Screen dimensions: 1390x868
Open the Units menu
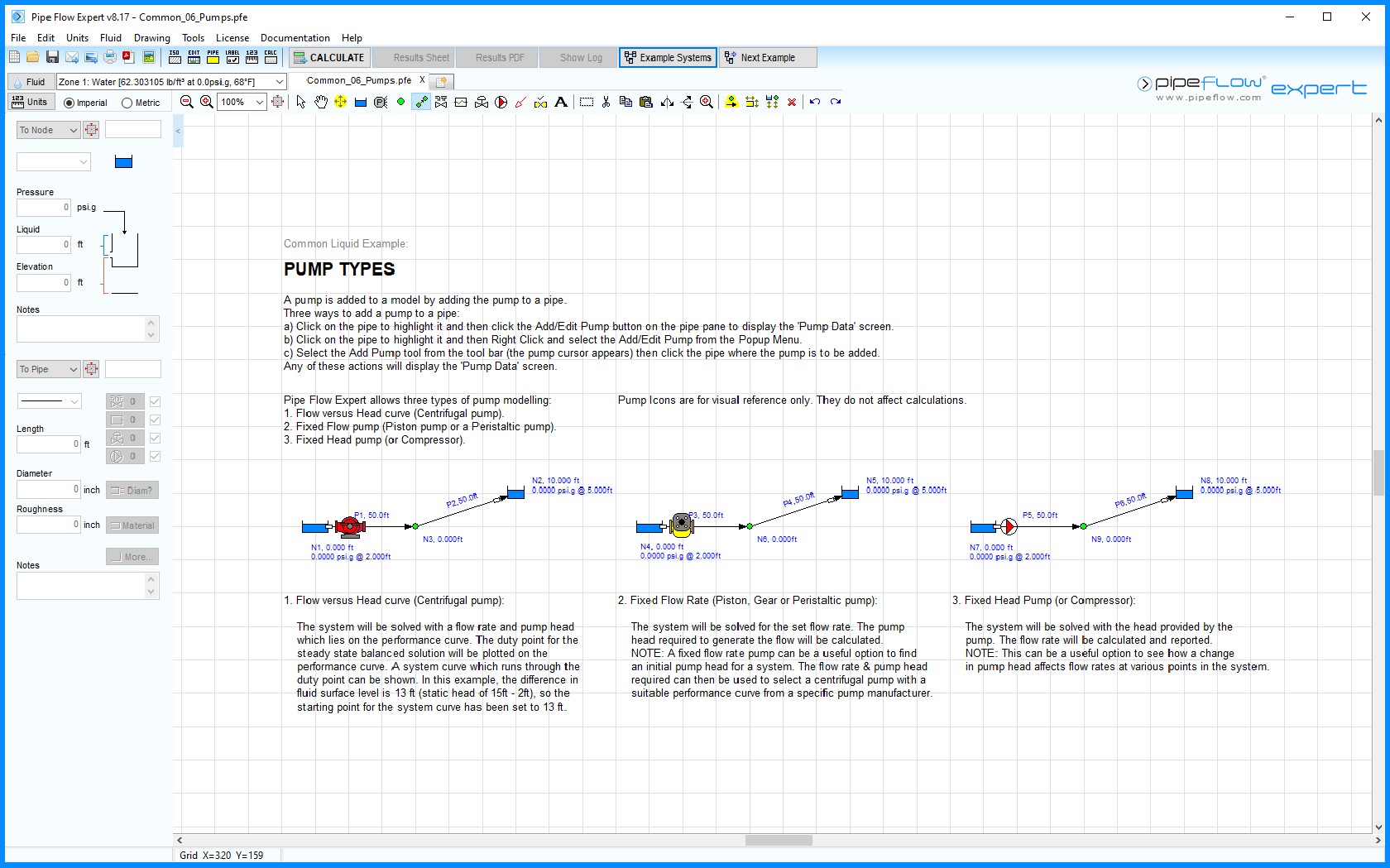[x=77, y=38]
